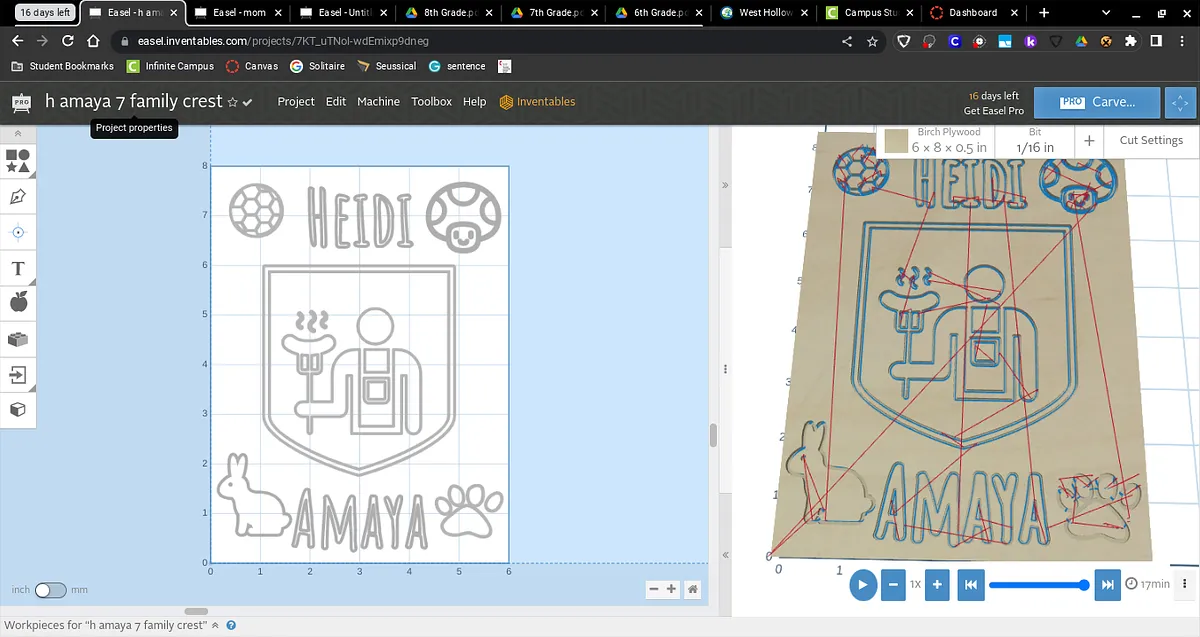
Task: Open the apple icon library
Action: (18, 303)
